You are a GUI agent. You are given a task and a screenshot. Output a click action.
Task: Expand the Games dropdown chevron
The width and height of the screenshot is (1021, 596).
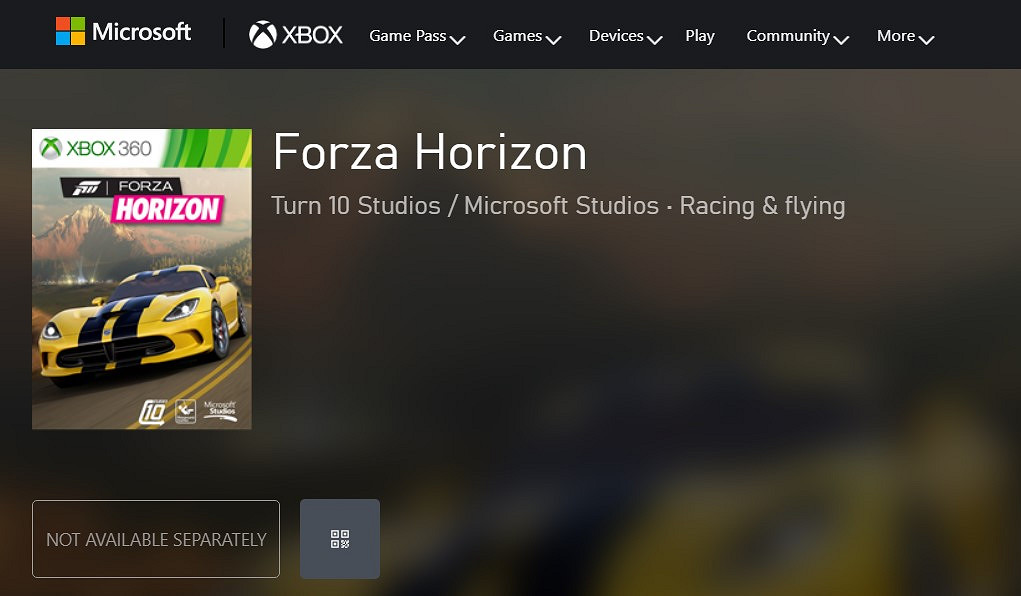point(553,39)
